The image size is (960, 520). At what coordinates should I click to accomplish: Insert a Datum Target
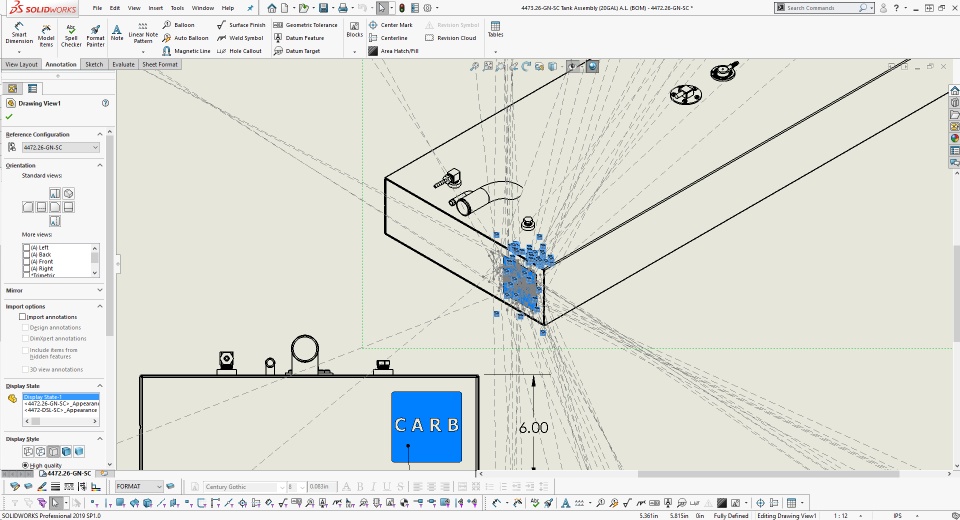click(296, 51)
